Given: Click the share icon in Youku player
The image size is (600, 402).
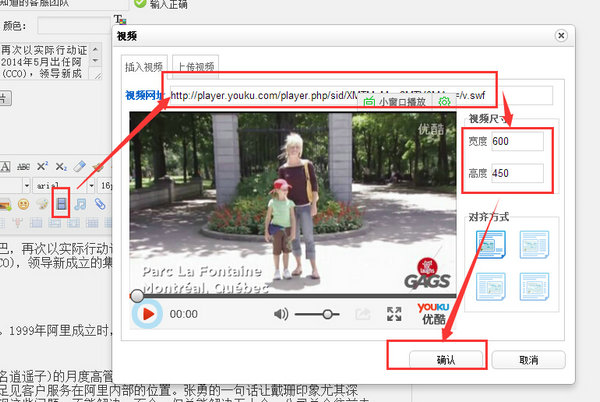Looking at the screenshot, I should (362, 314).
